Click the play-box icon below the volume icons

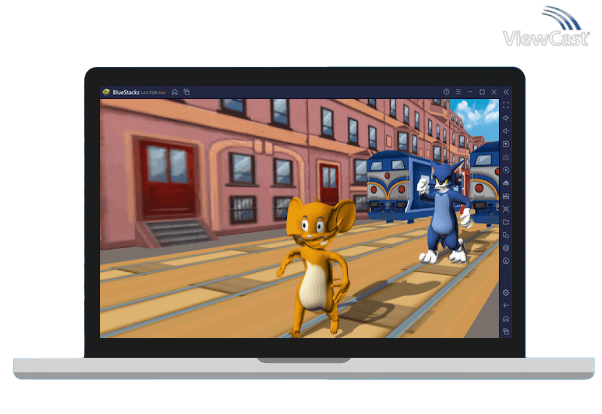[x=506, y=144]
